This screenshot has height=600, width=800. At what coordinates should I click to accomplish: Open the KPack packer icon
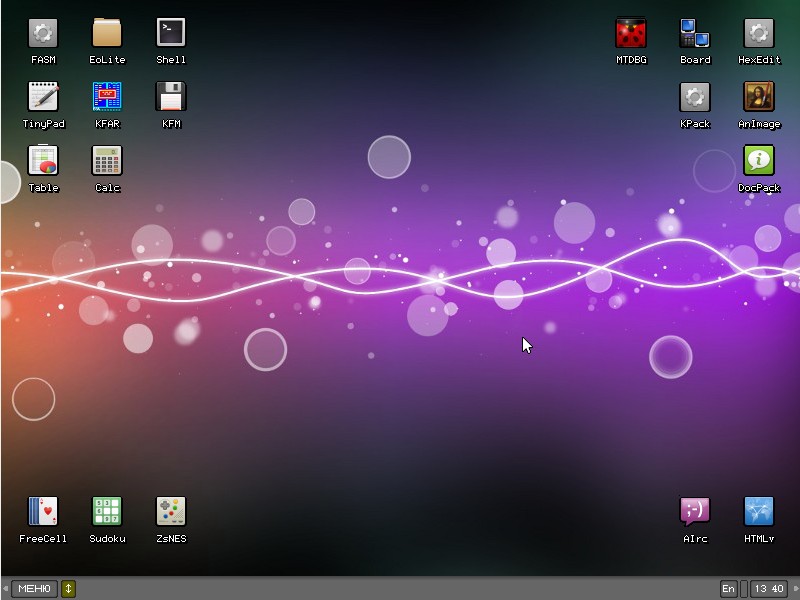coord(694,97)
